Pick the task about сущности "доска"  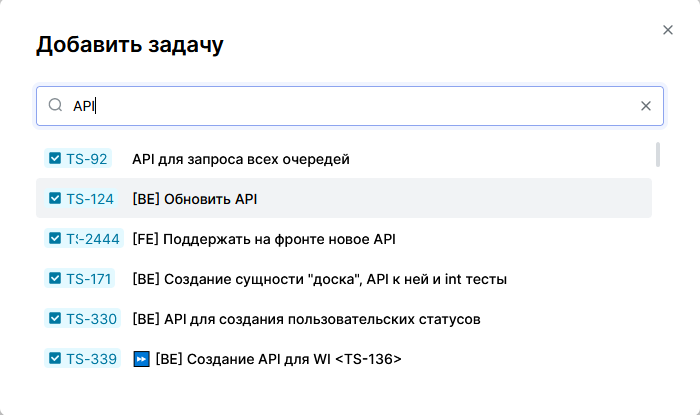tap(319, 279)
